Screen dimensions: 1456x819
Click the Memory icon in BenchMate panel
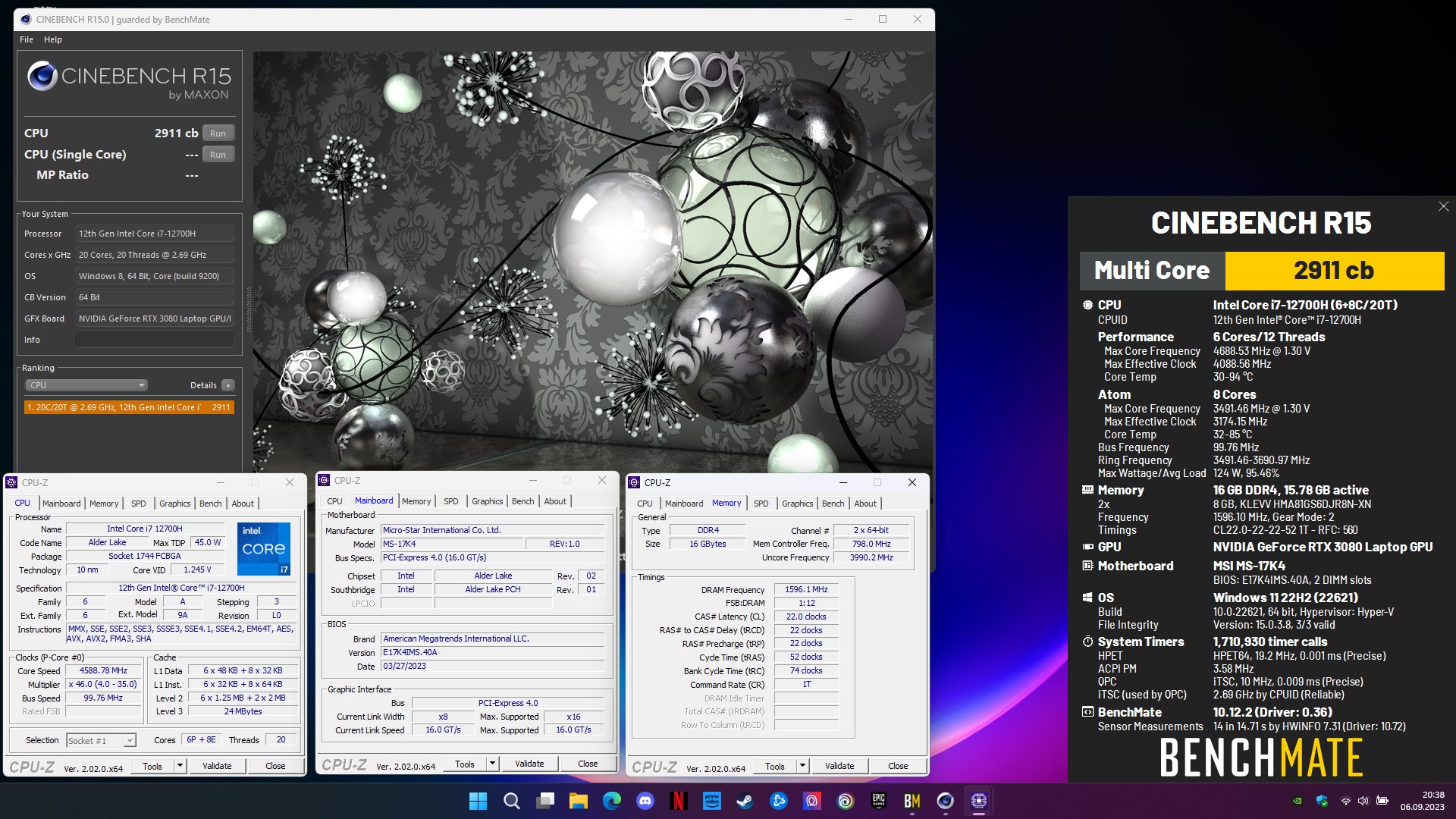[1087, 490]
